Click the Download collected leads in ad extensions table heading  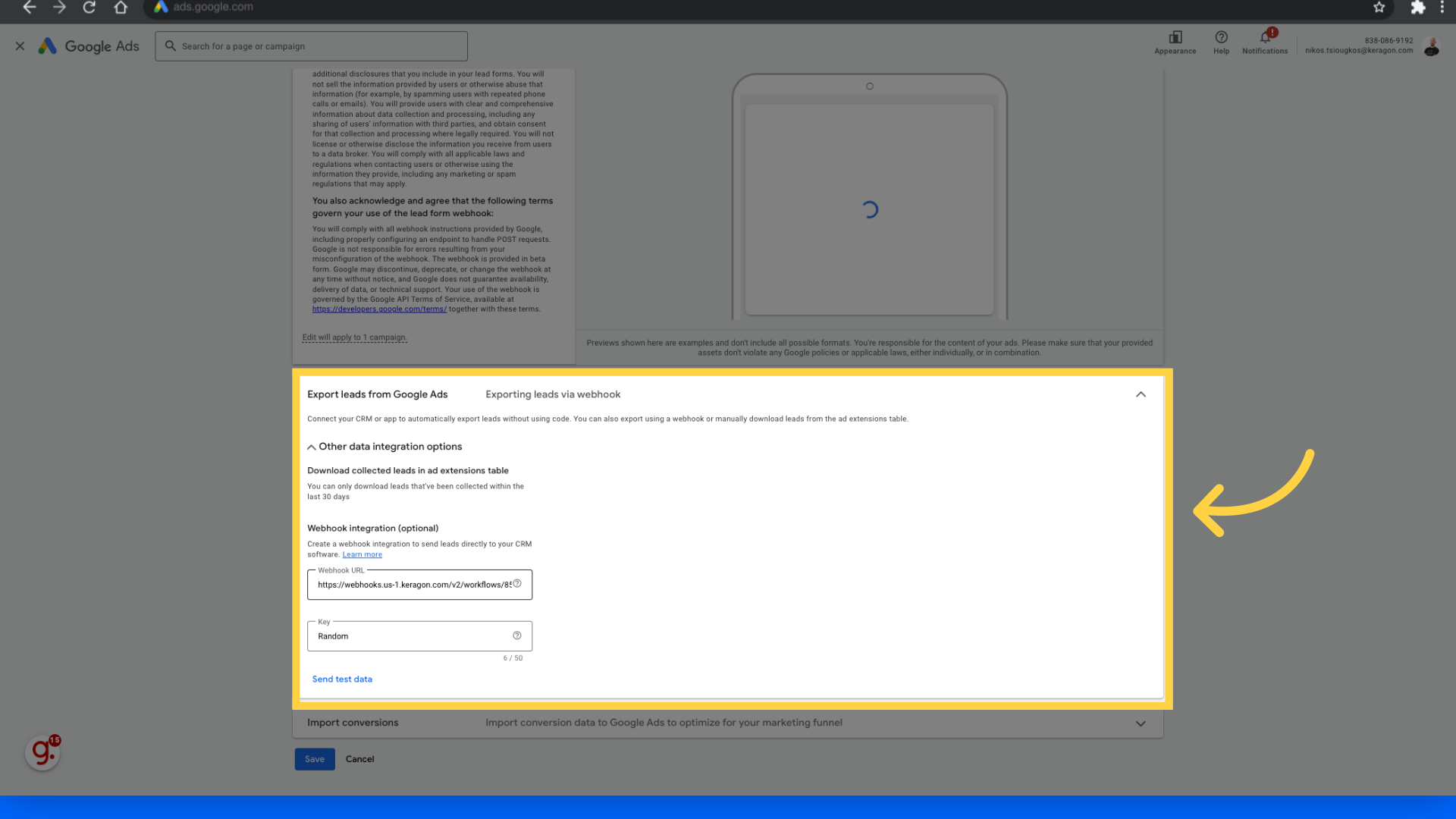point(408,471)
